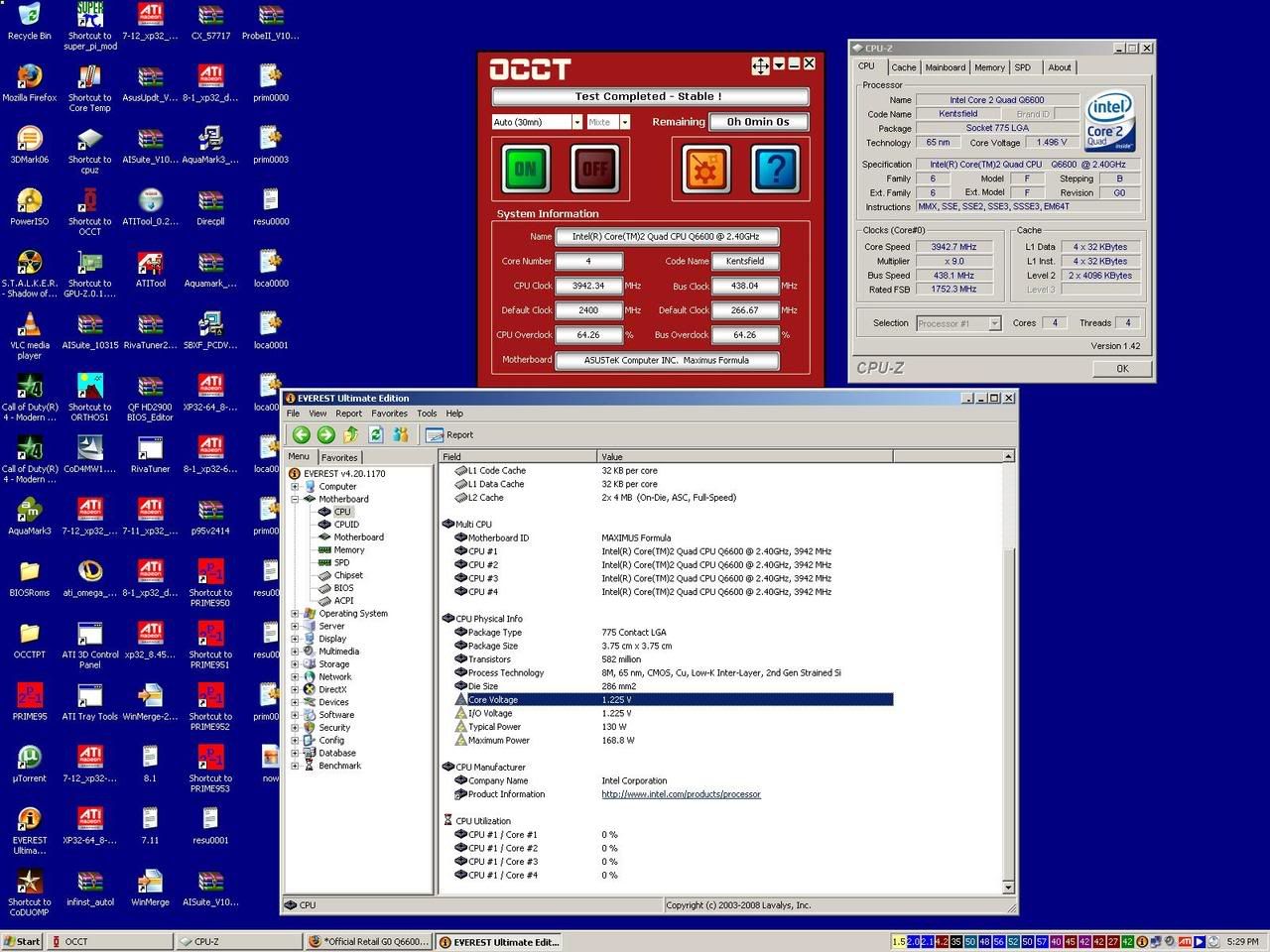Screen dimensions: 1270x952
Task: Click the Field column header in EVEREST
Action: pos(518,457)
